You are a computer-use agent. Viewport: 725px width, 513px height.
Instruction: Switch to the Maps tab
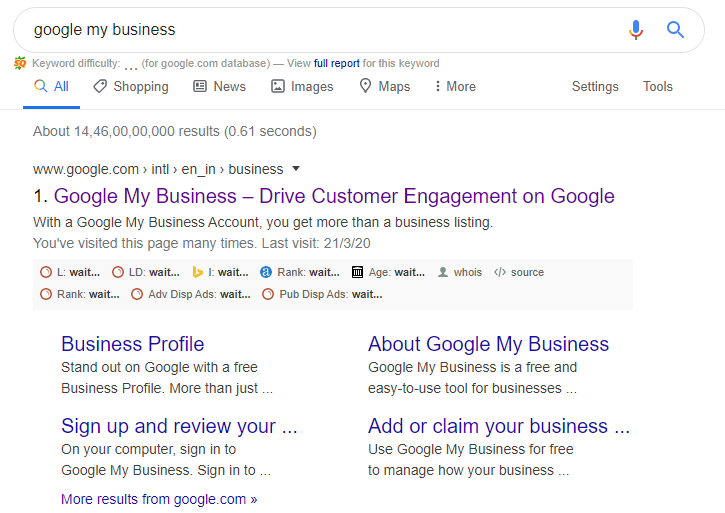pyautogui.click(x=385, y=87)
